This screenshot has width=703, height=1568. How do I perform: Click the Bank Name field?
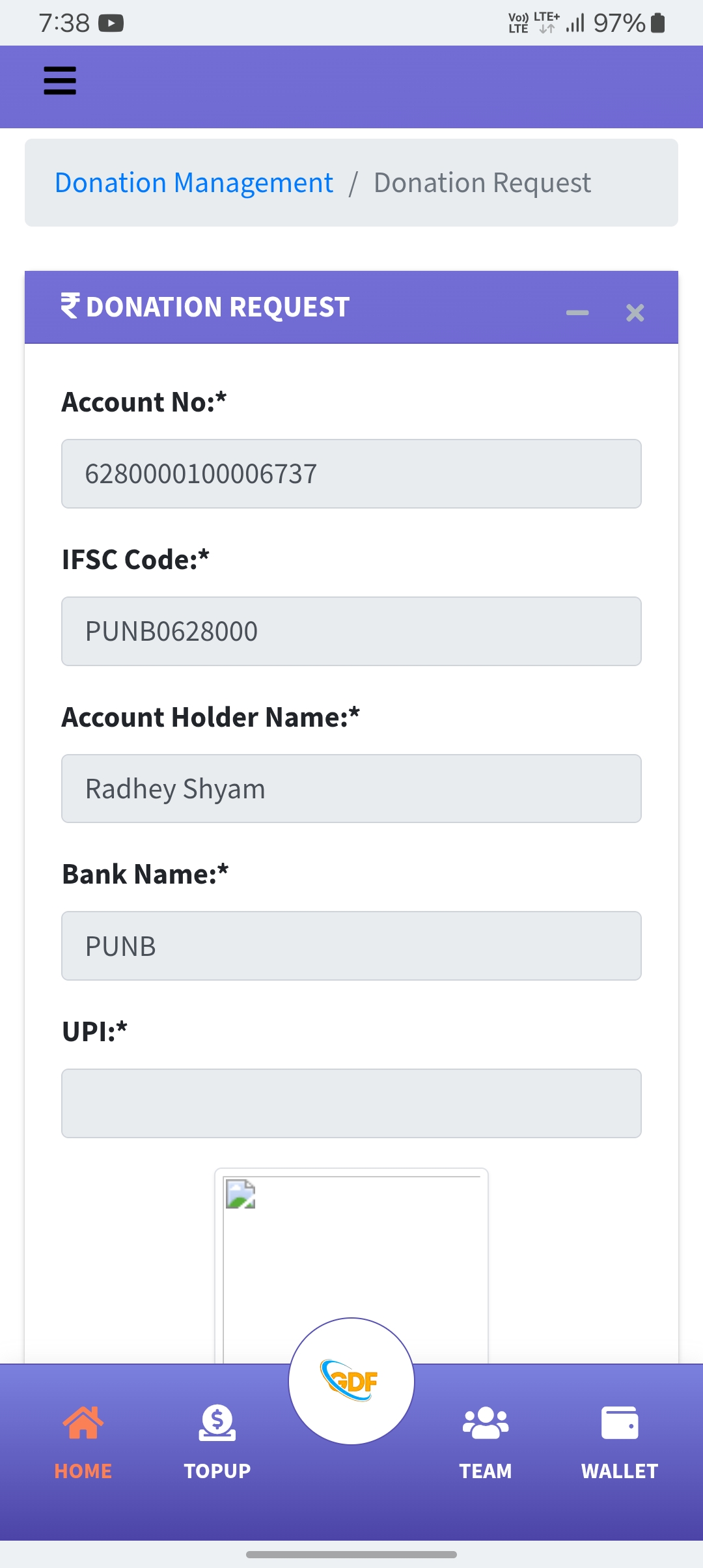tap(351, 946)
